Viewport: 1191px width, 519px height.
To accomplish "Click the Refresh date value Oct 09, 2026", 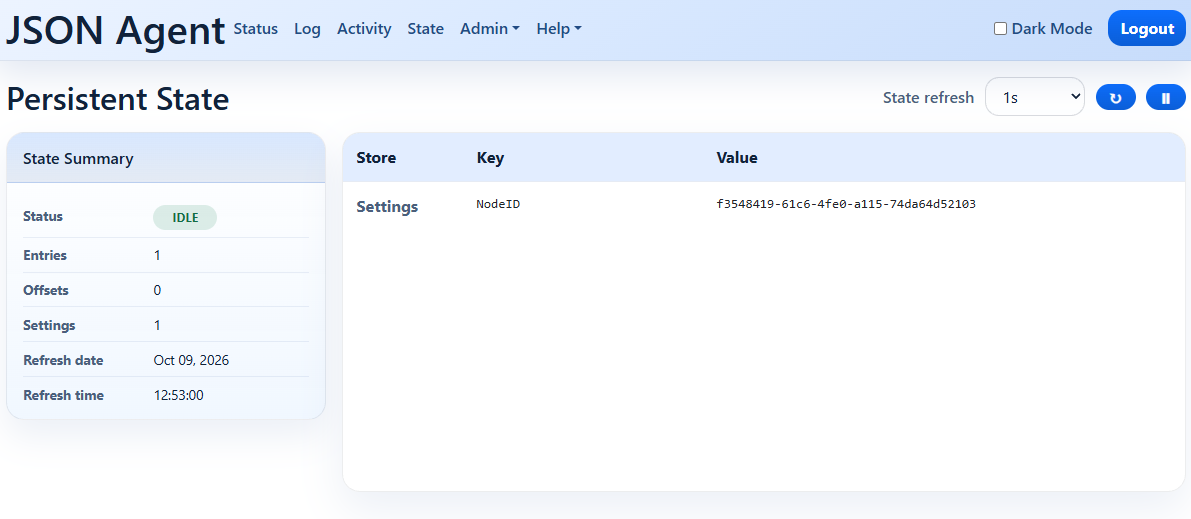I will tap(191, 360).
